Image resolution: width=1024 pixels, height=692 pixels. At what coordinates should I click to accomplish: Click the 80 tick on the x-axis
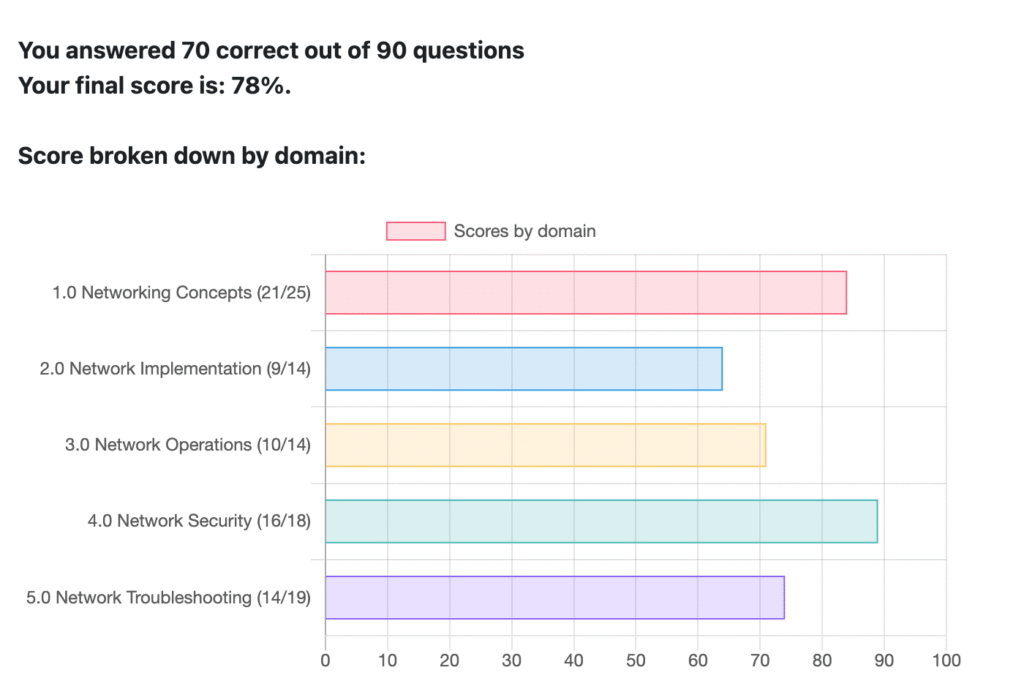coord(822,660)
